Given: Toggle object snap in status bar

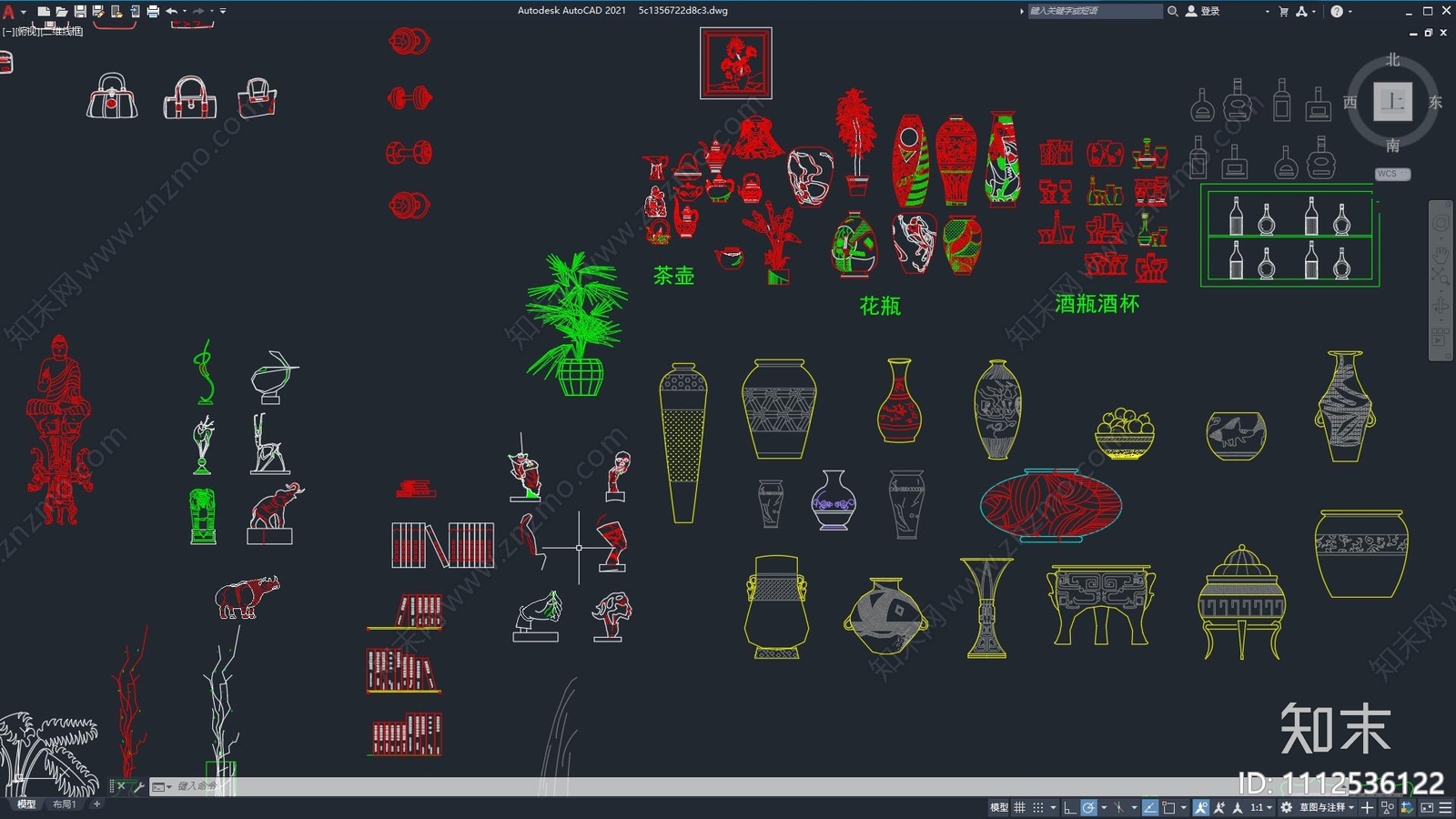Looking at the screenshot, I should pyautogui.click(x=1168, y=807).
